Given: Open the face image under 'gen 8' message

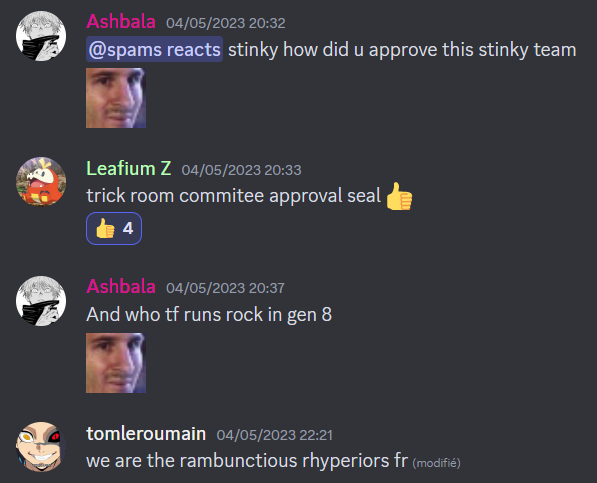Looking at the screenshot, I should click(x=116, y=363).
